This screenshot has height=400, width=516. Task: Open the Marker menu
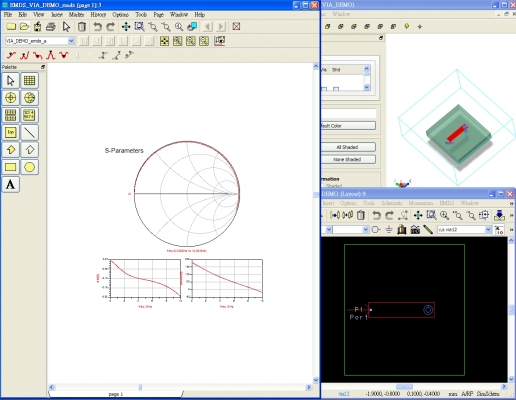click(76, 15)
